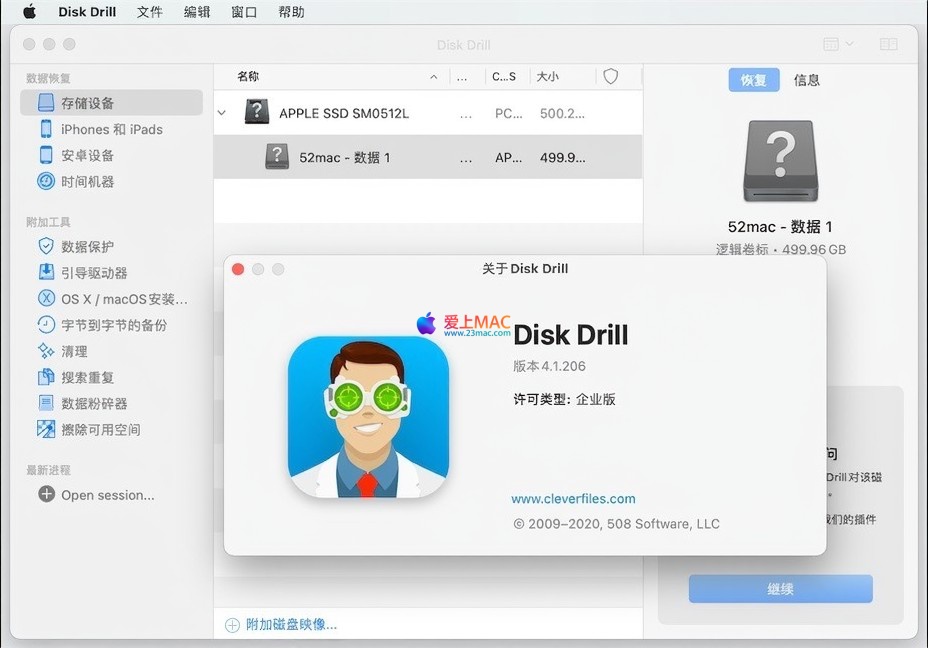Open the Clean up (清理) tool
Viewport: 928px width, 648px height.
pyautogui.click(x=74, y=351)
